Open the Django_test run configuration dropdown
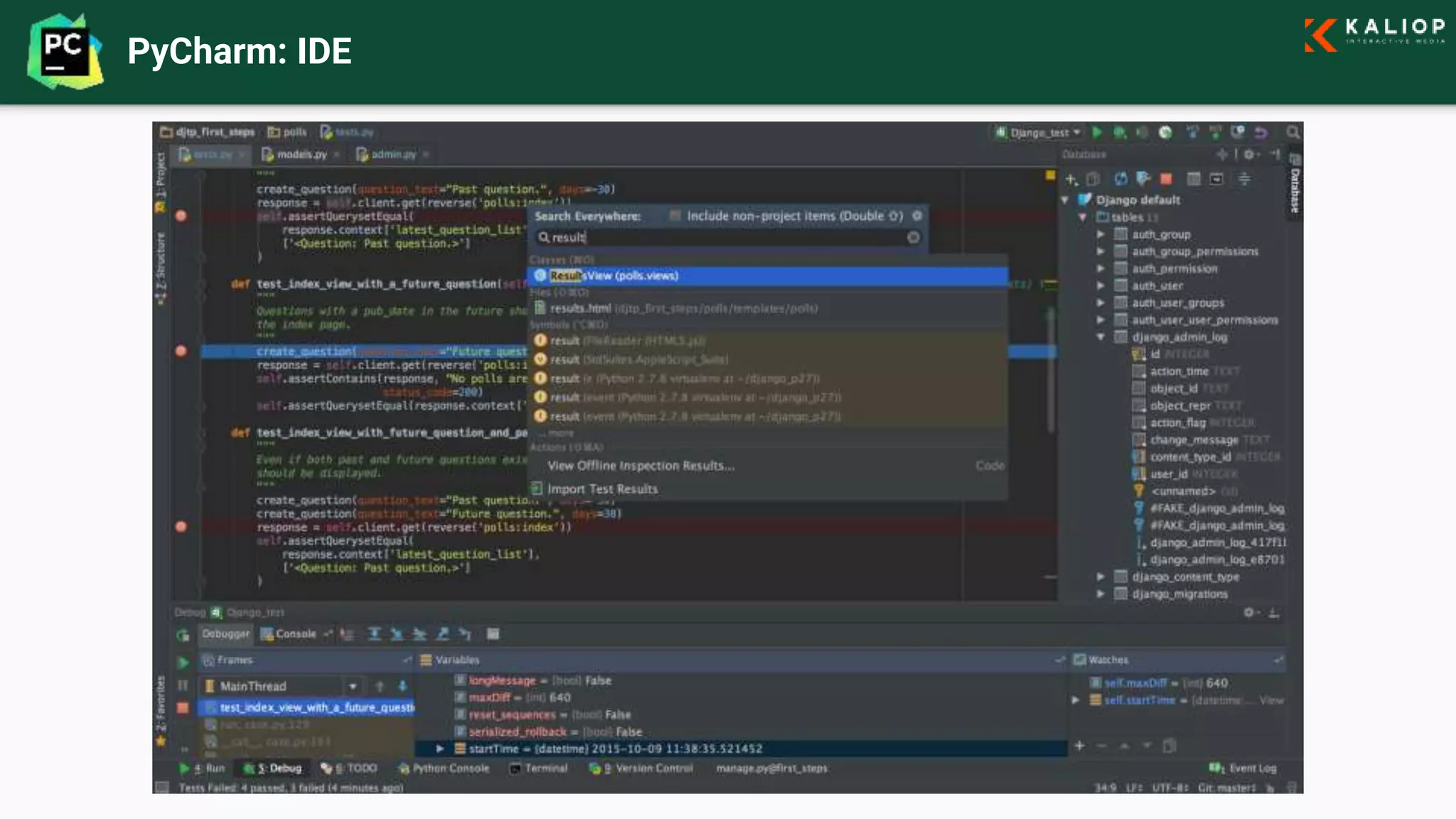The image size is (1456, 819). pos(1038,132)
